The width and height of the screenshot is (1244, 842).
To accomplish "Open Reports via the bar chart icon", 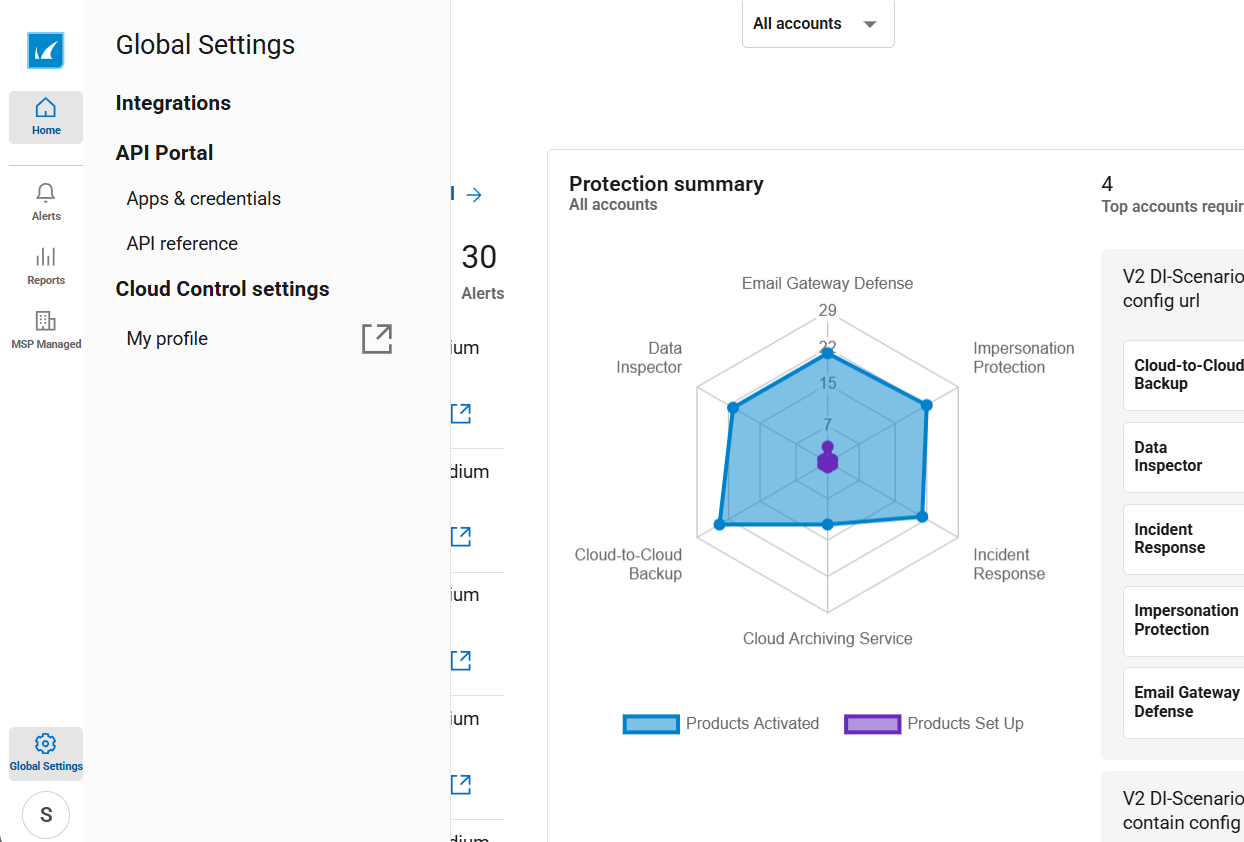I will coord(46,265).
